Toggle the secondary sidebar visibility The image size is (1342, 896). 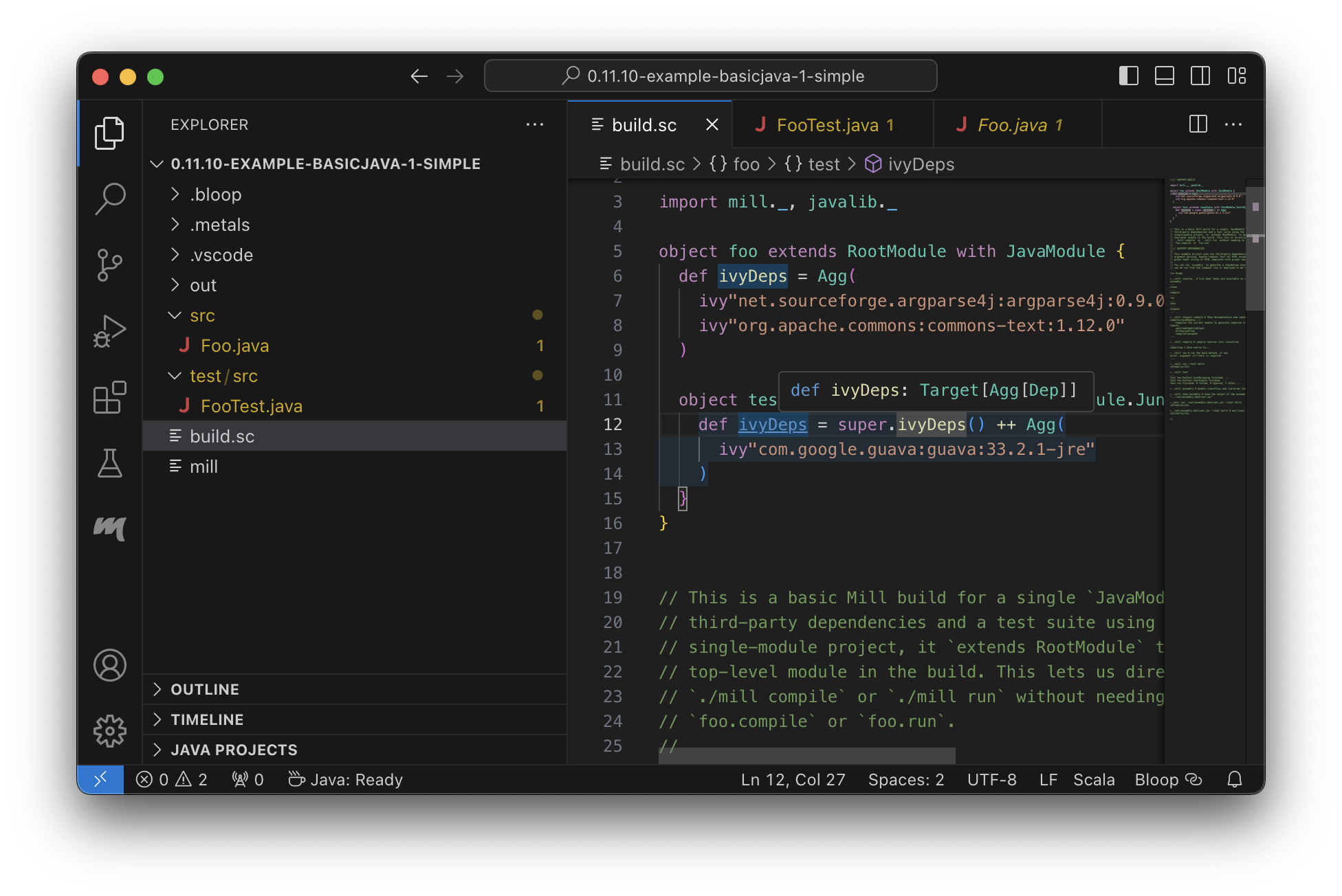pyautogui.click(x=1201, y=76)
